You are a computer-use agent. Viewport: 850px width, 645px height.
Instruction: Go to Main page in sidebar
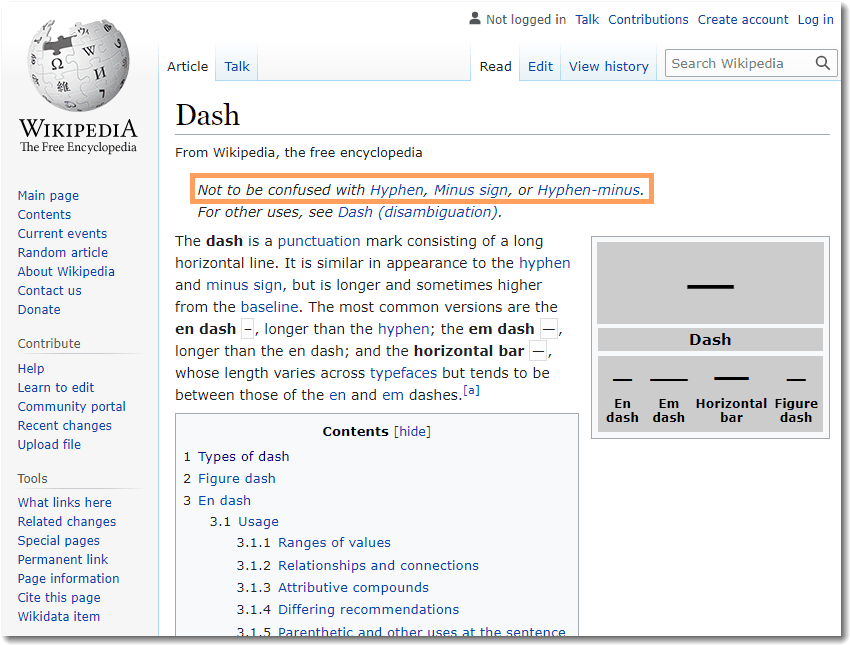48,196
